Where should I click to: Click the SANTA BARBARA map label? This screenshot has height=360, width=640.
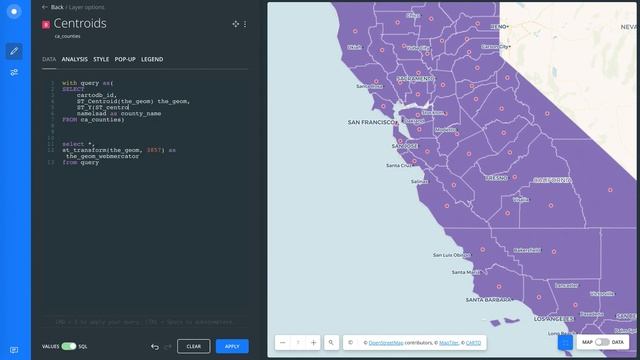(x=489, y=300)
